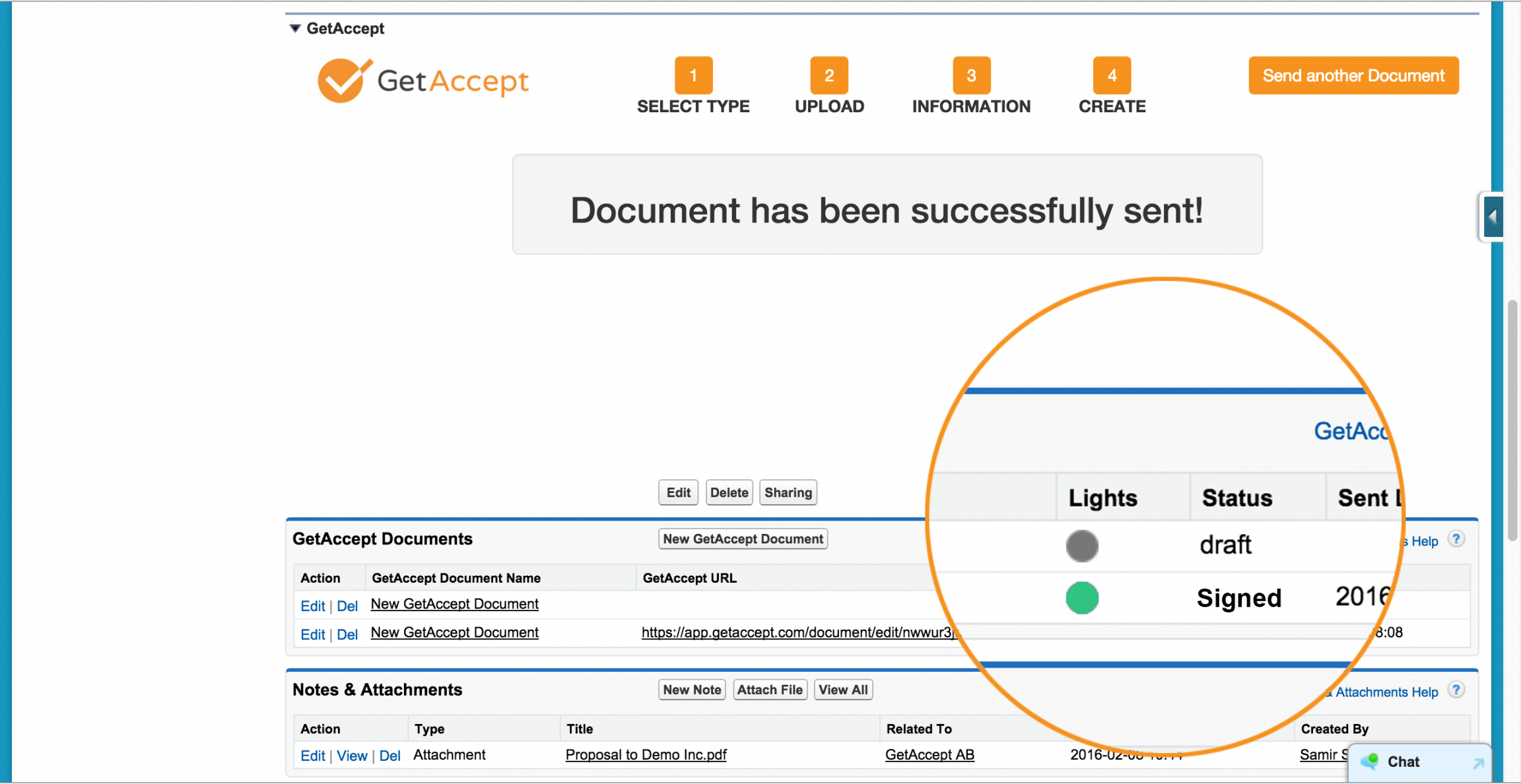1521x784 pixels.
Task: Click the Related To column header
Action: (x=918, y=729)
